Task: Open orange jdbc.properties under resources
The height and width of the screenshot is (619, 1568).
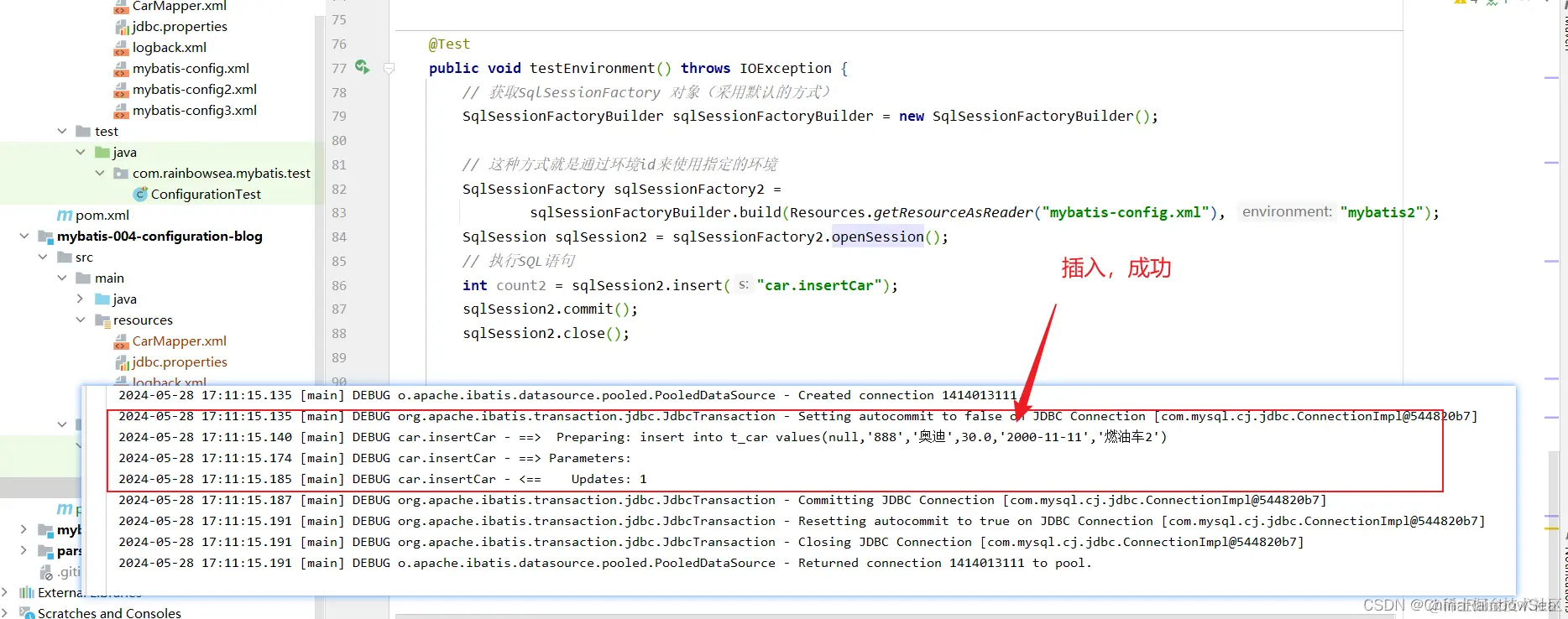Action: pos(179,362)
